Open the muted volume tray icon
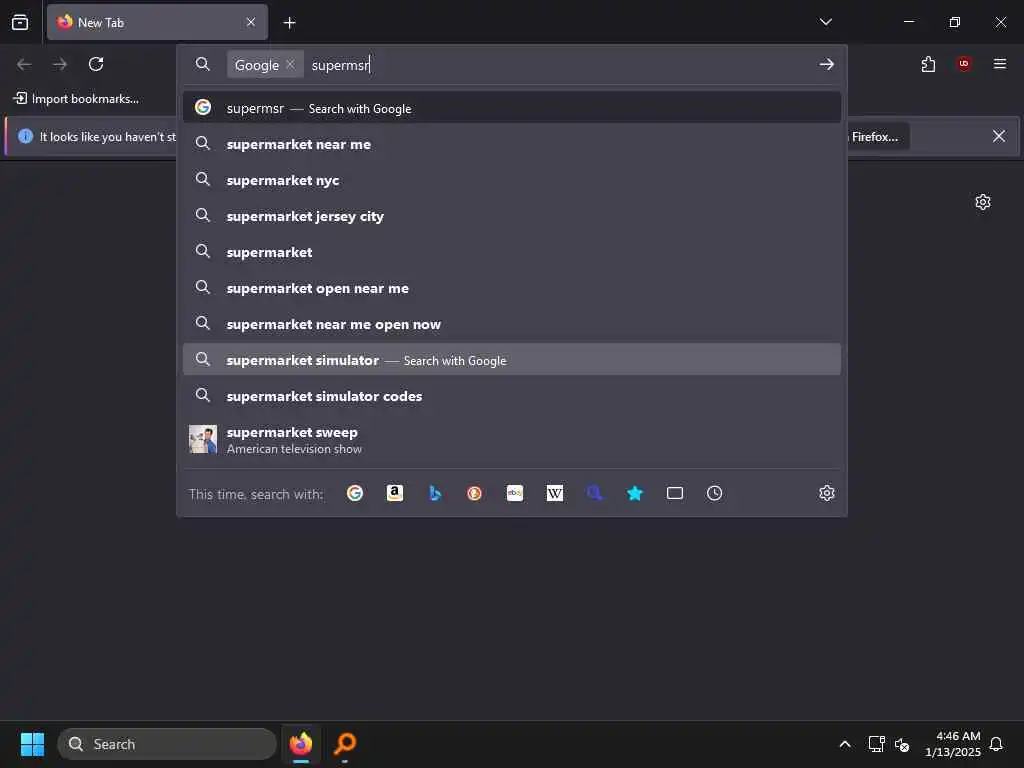 tap(902, 744)
